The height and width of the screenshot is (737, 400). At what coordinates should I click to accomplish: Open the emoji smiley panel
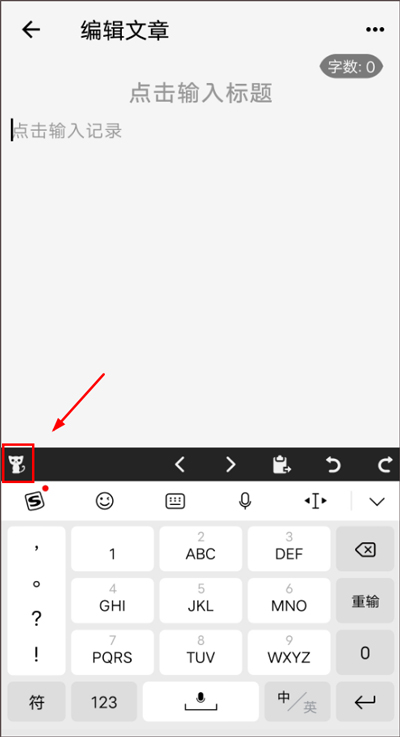(x=104, y=502)
